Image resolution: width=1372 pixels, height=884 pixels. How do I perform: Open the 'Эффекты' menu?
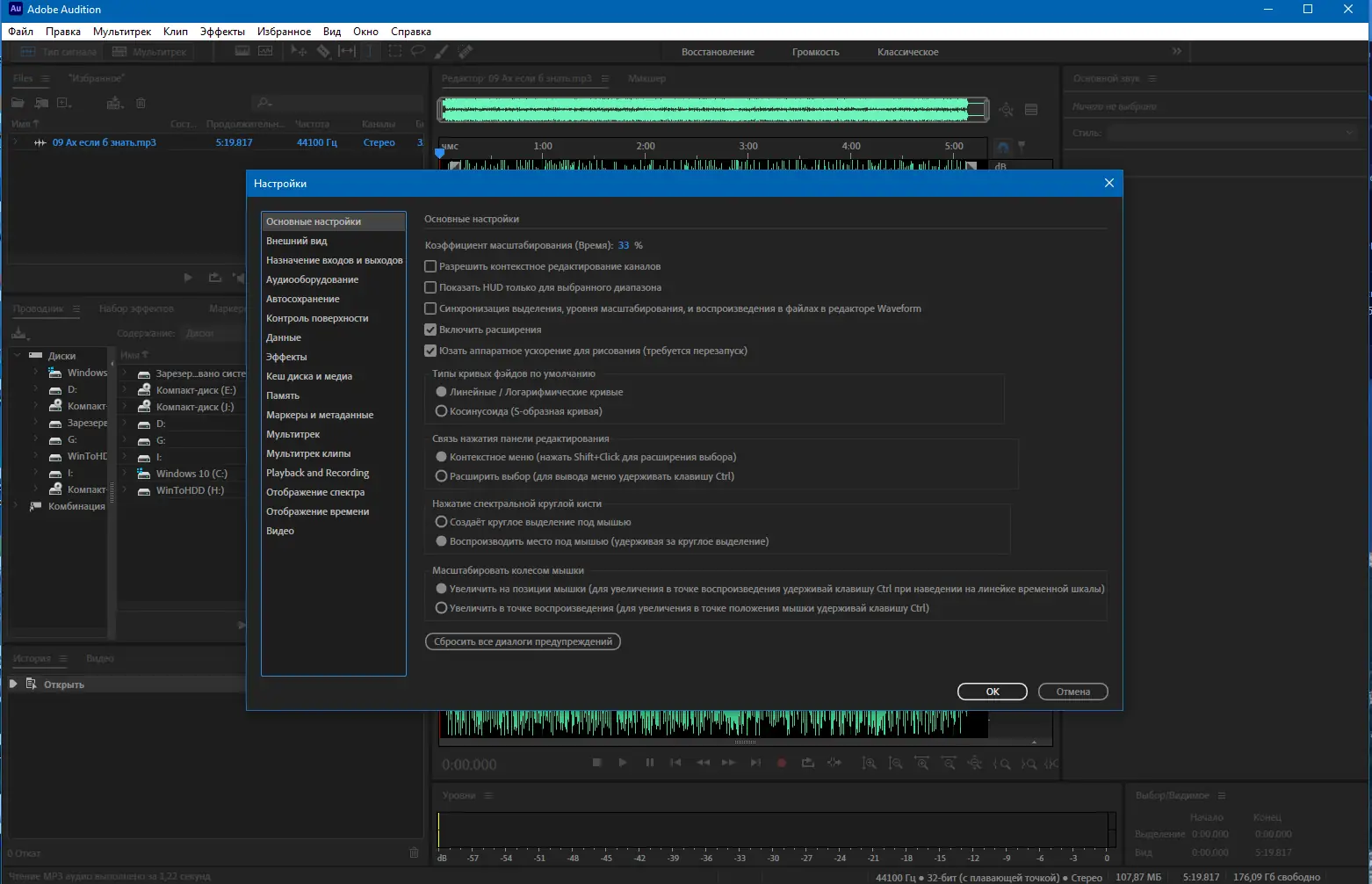(222, 31)
